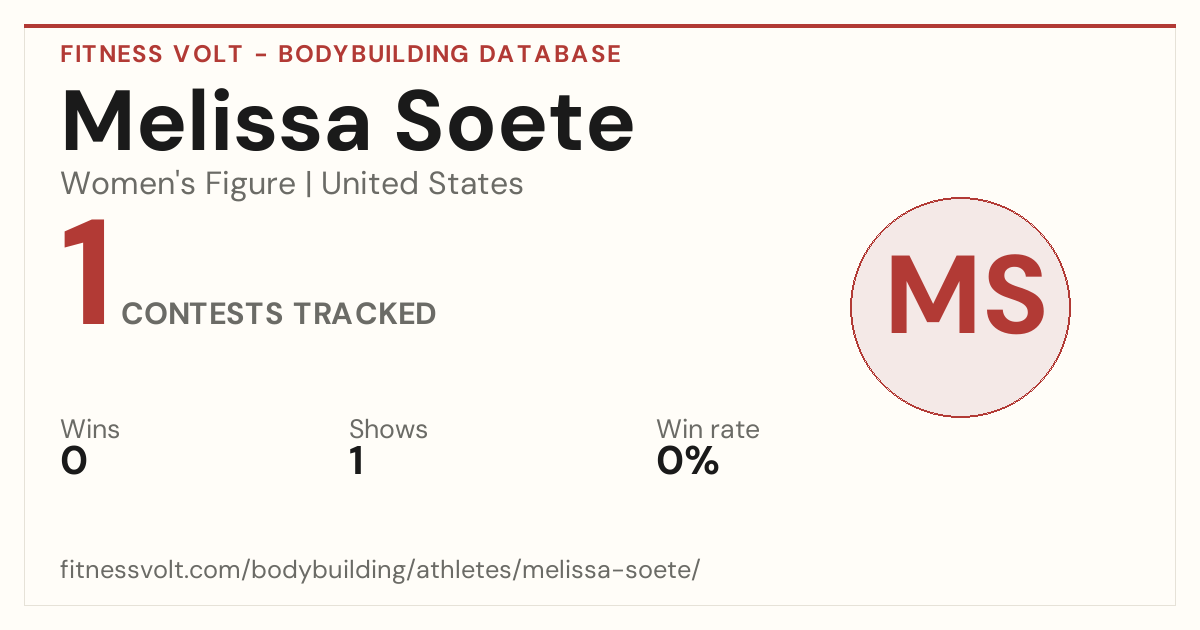Viewport: 1200px width, 630px height.
Task: Open the fitnessvolt.com athlete URL link
Action: click(380, 570)
